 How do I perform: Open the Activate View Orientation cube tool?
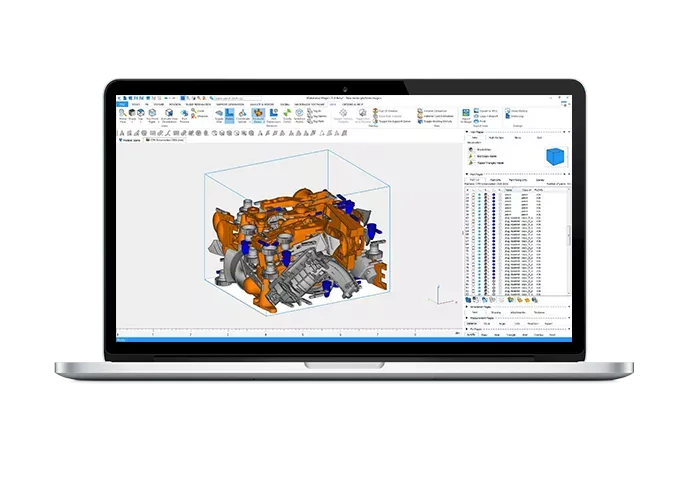click(x=169, y=113)
